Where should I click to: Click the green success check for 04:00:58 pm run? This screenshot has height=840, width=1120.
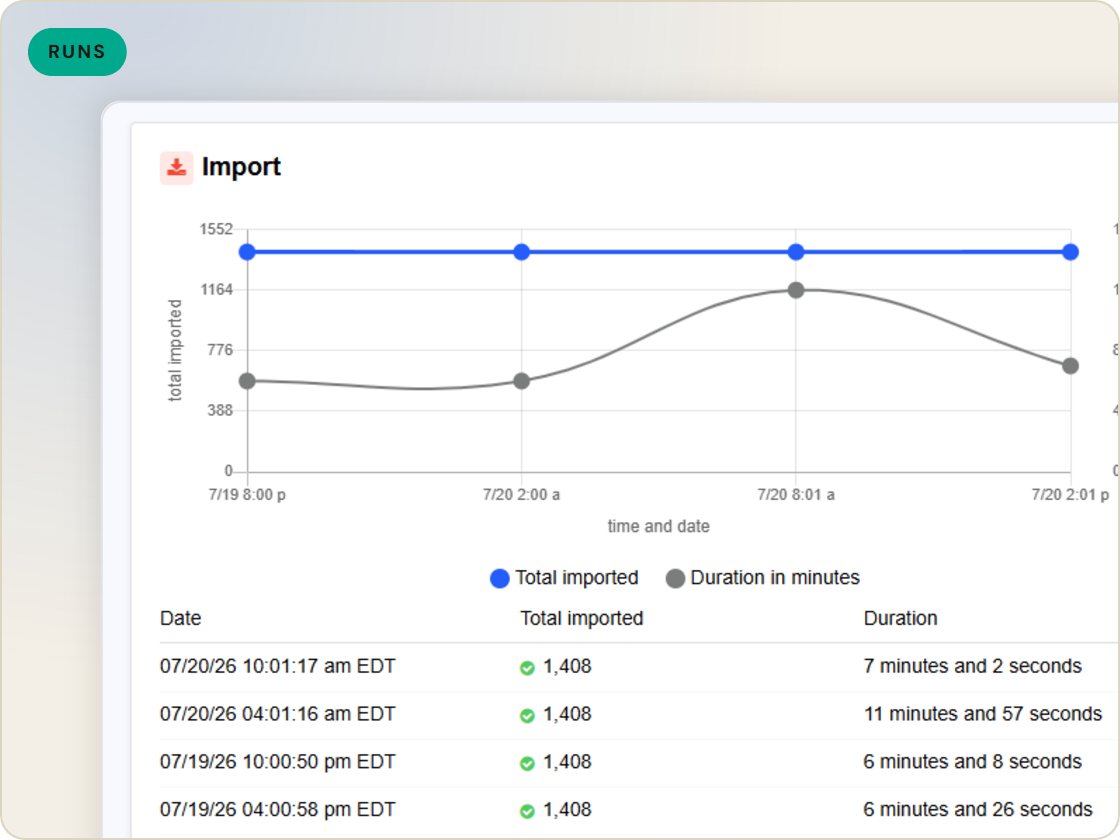click(527, 811)
